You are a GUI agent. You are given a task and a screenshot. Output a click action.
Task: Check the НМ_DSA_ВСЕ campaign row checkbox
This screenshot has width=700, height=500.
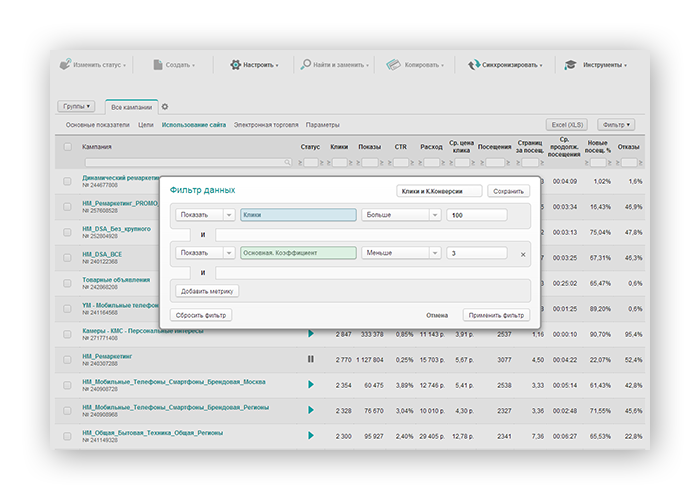pyautogui.click(x=68, y=258)
